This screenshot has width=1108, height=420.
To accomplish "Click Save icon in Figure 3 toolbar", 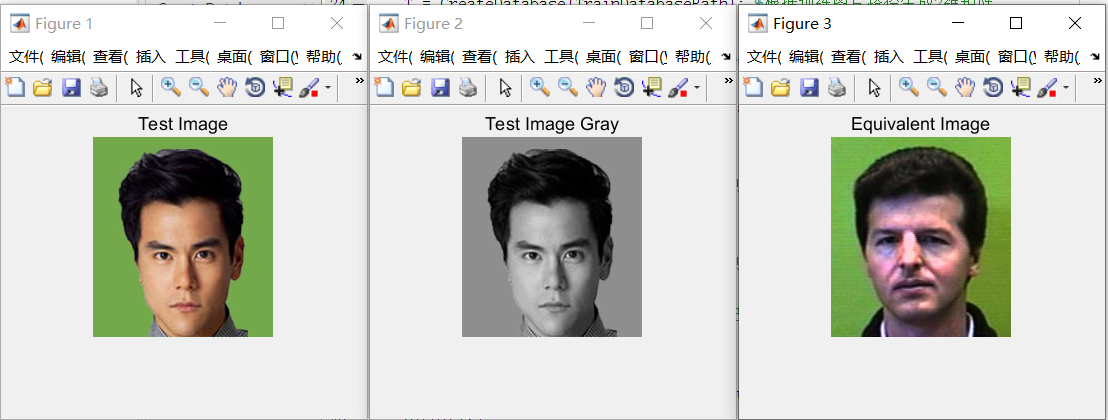I will pos(809,88).
